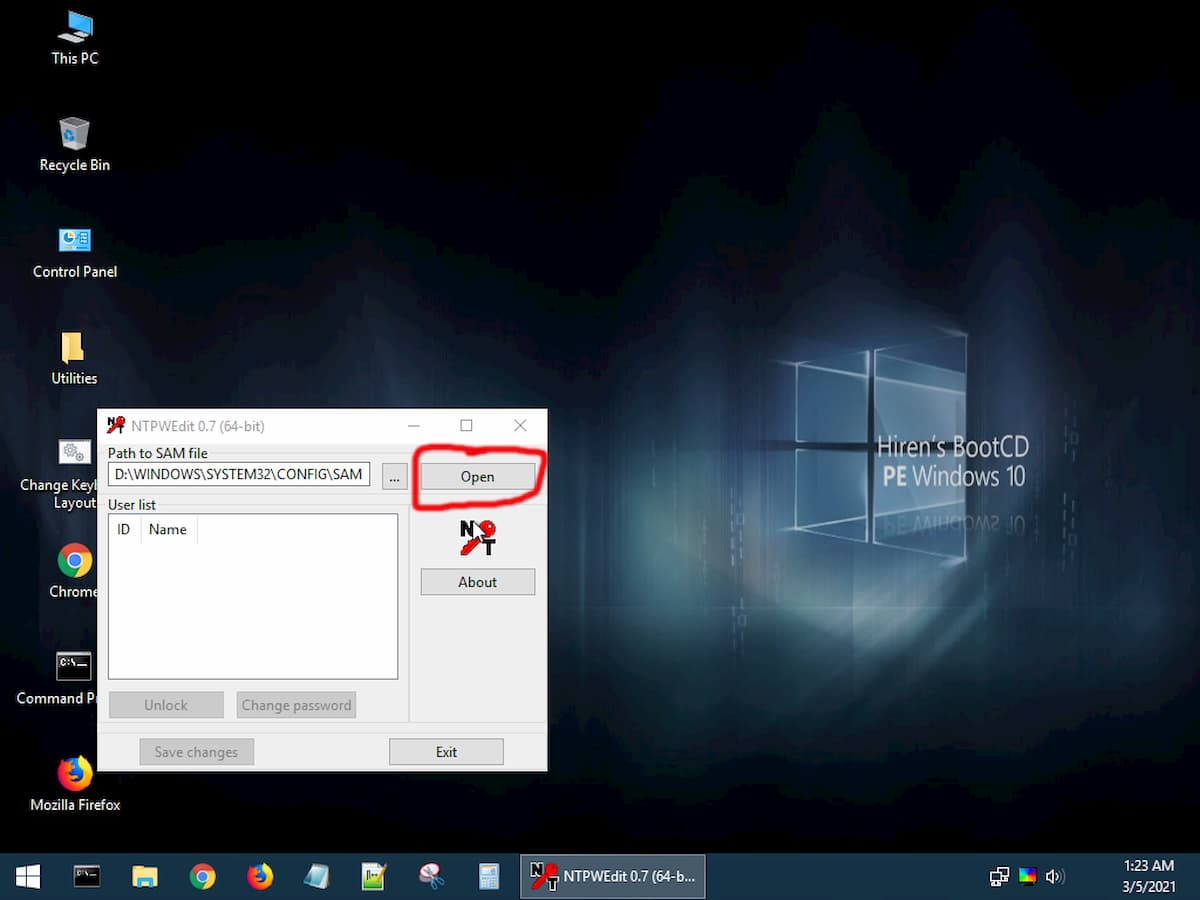Maximize the NTPWEdit window
1200x900 pixels.
pyautogui.click(x=466, y=425)
